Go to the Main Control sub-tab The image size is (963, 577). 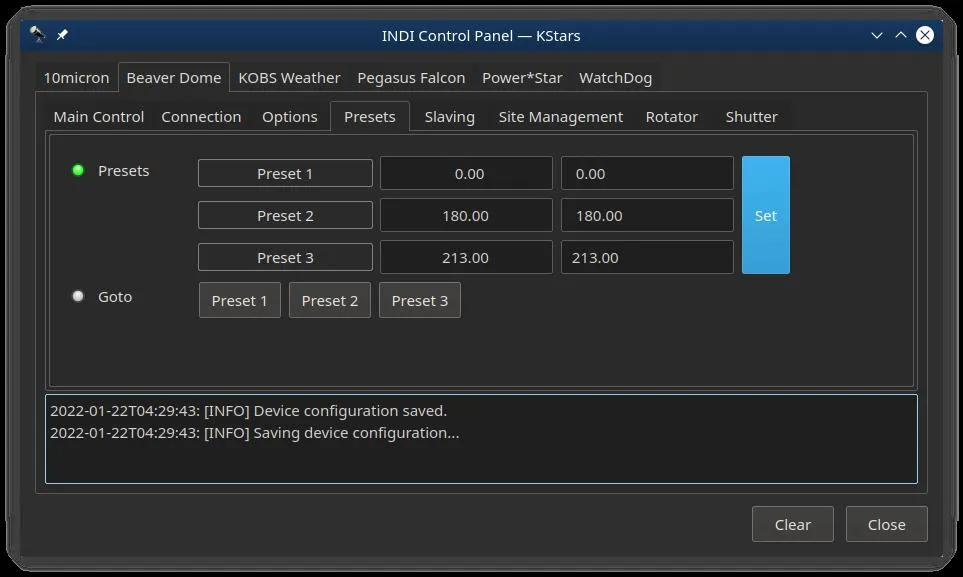coord(99,117)
